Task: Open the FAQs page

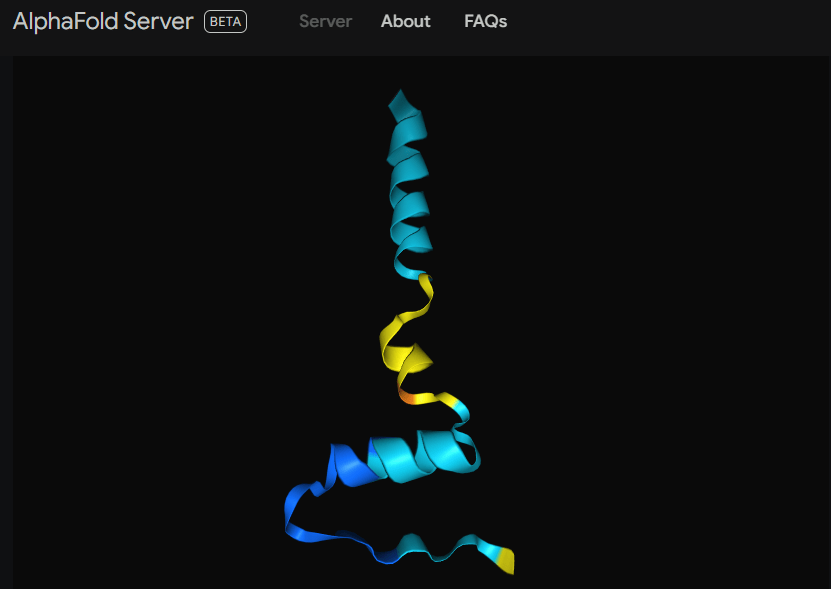Action: pyautogui.click(x=485, y=21)
